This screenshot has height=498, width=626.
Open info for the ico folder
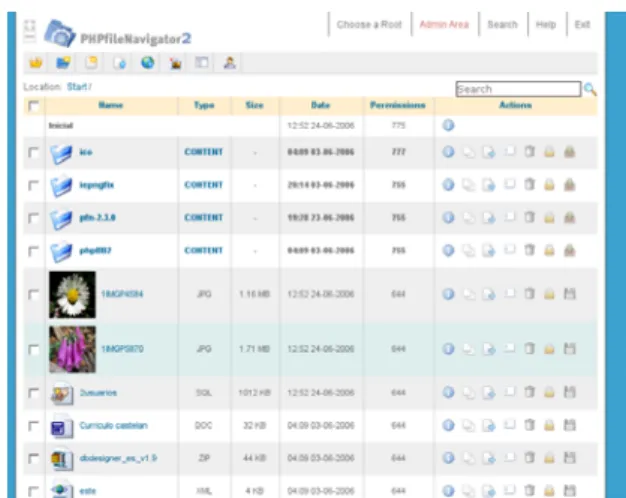coord(448,152)
